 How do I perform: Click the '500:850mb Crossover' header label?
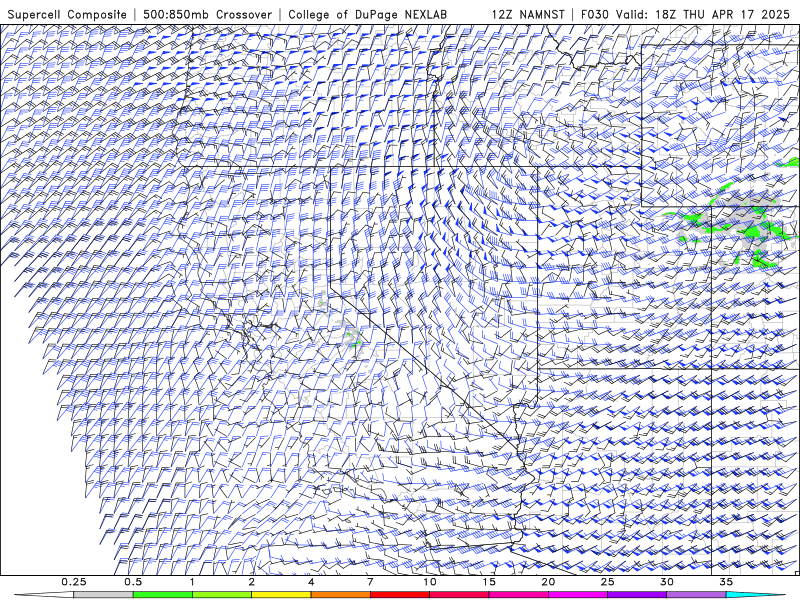coord(208,14)
